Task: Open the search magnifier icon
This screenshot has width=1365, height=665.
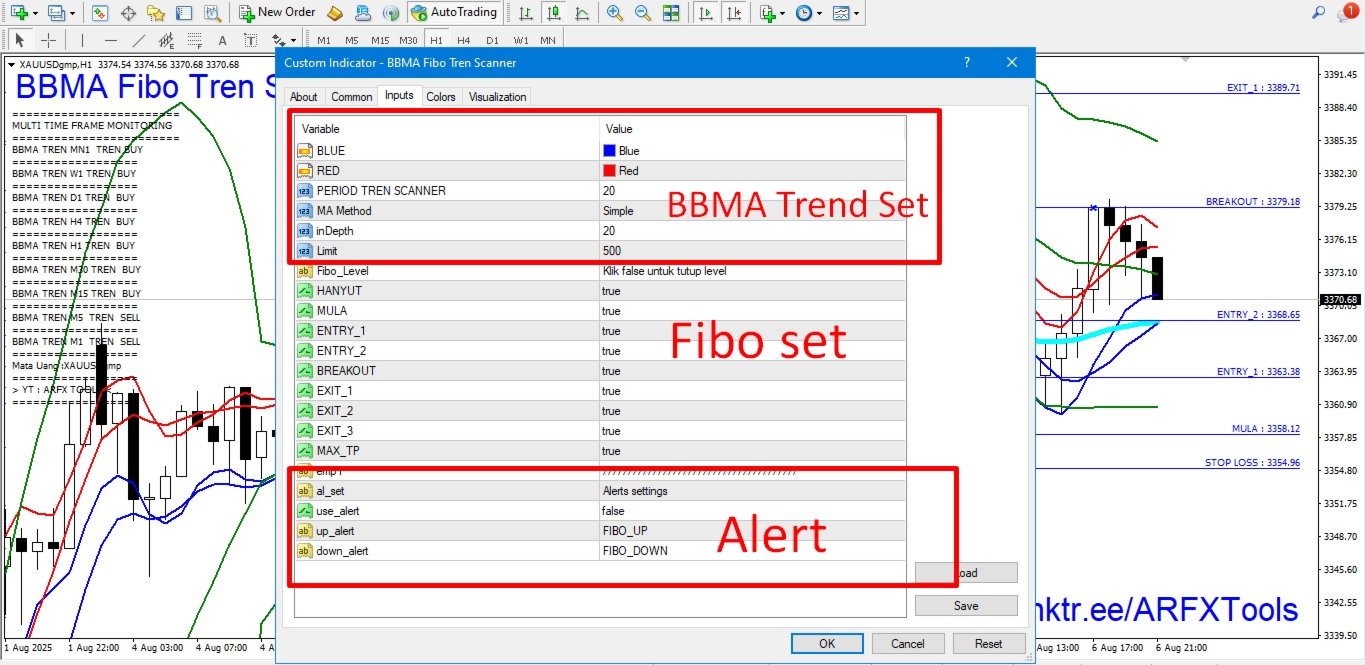Action: pos(1319,13)
